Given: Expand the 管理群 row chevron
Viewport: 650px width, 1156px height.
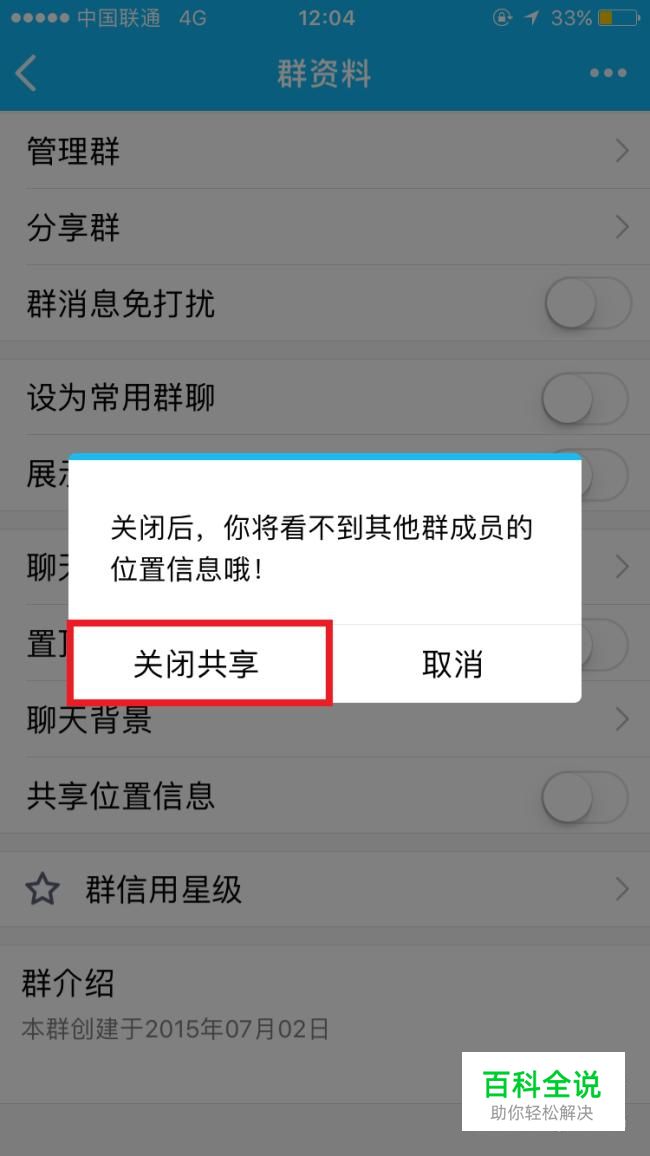Looking at the screenshot, I should pos(623,151).
